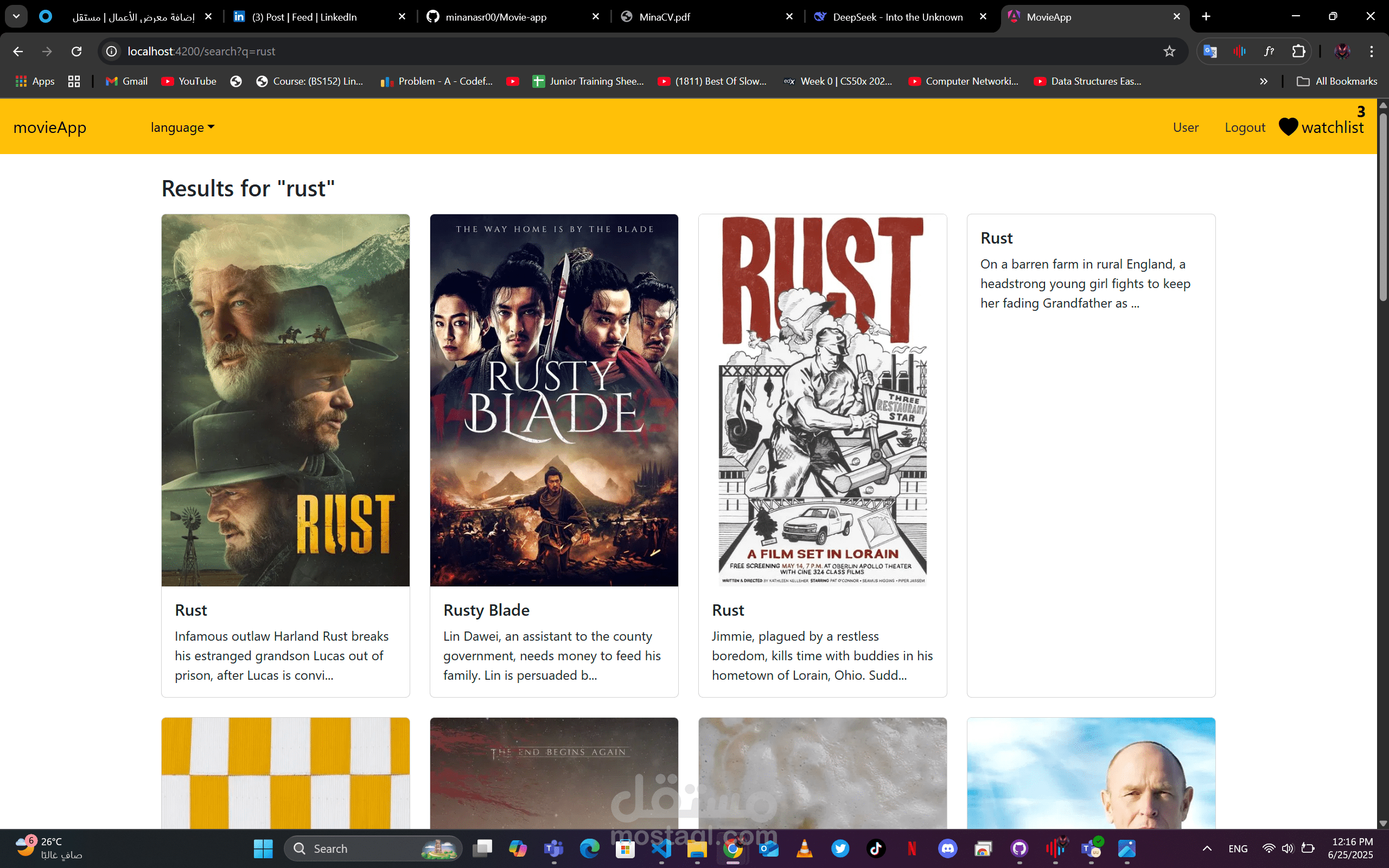Open Junior Training Sheet bookmark
1389x868 pixels.
[588, 81]
